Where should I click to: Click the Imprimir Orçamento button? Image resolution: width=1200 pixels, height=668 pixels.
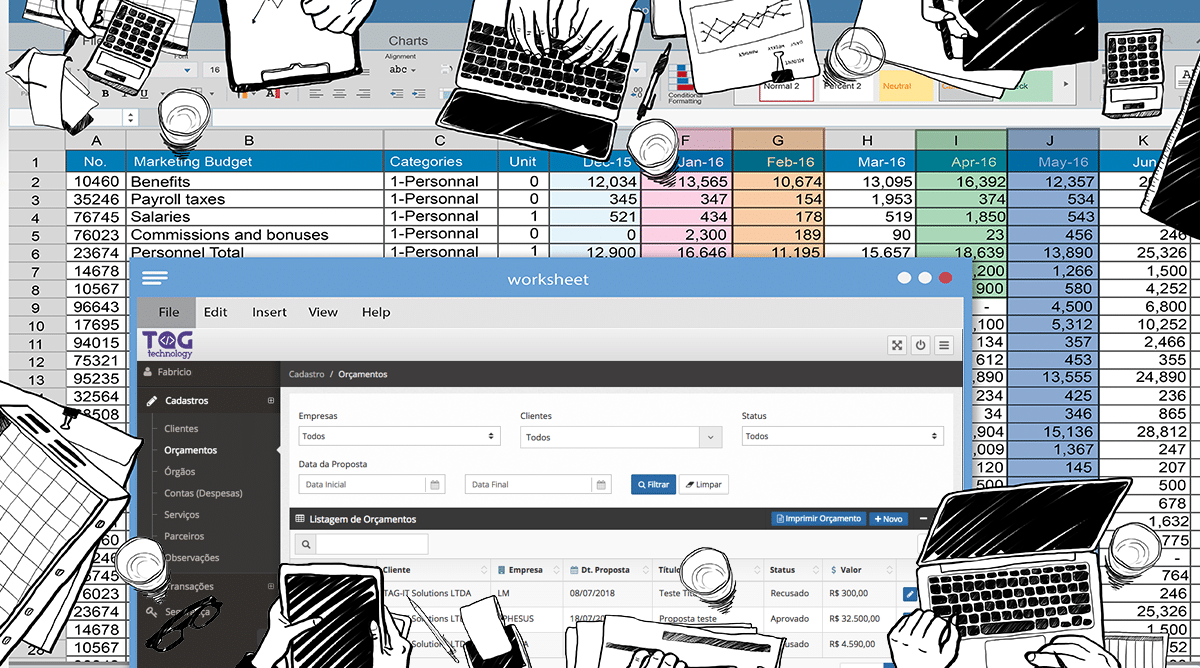818,519
